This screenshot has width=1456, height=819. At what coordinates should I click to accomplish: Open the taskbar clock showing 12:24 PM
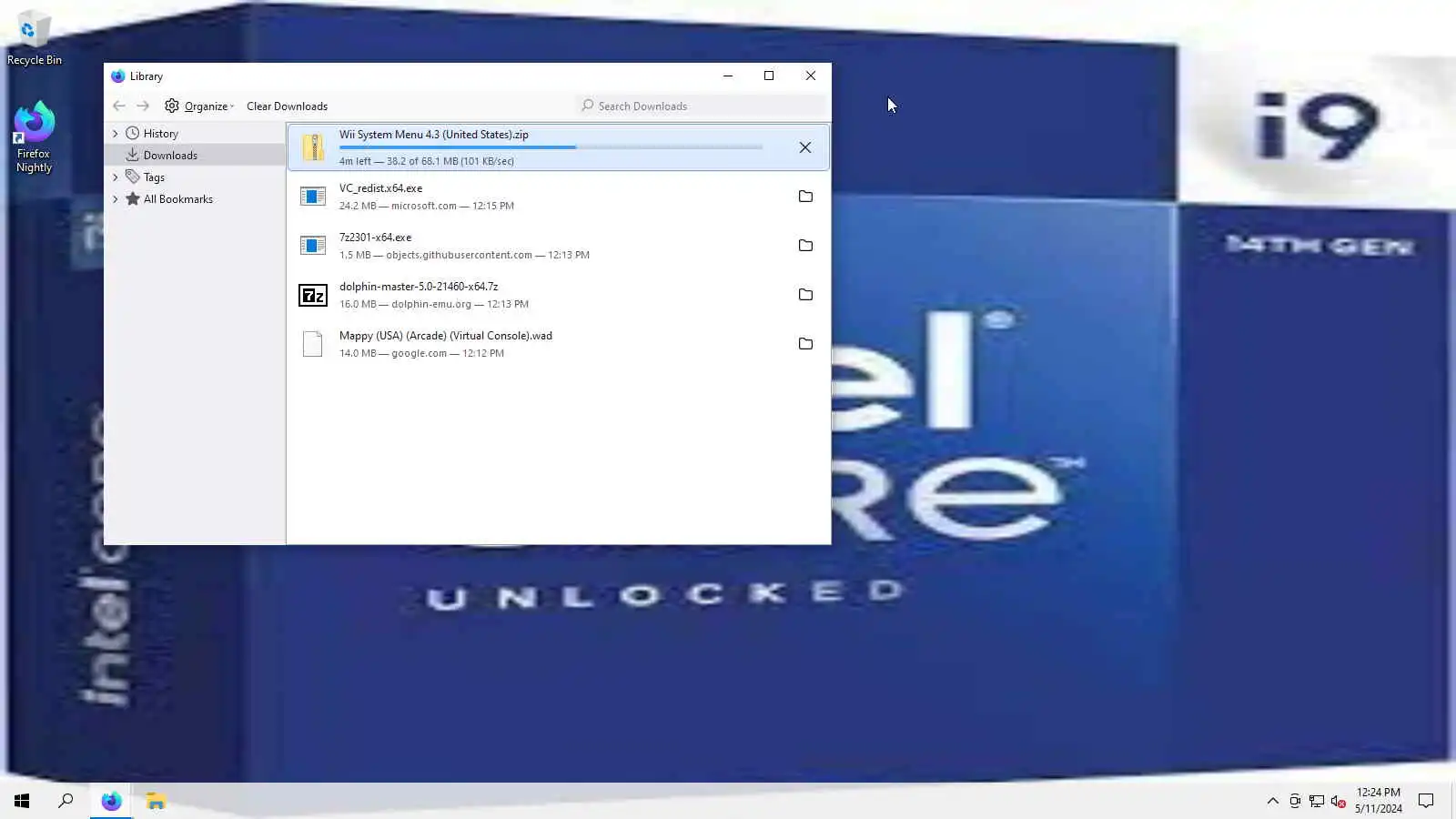[x=1379, y=801]
